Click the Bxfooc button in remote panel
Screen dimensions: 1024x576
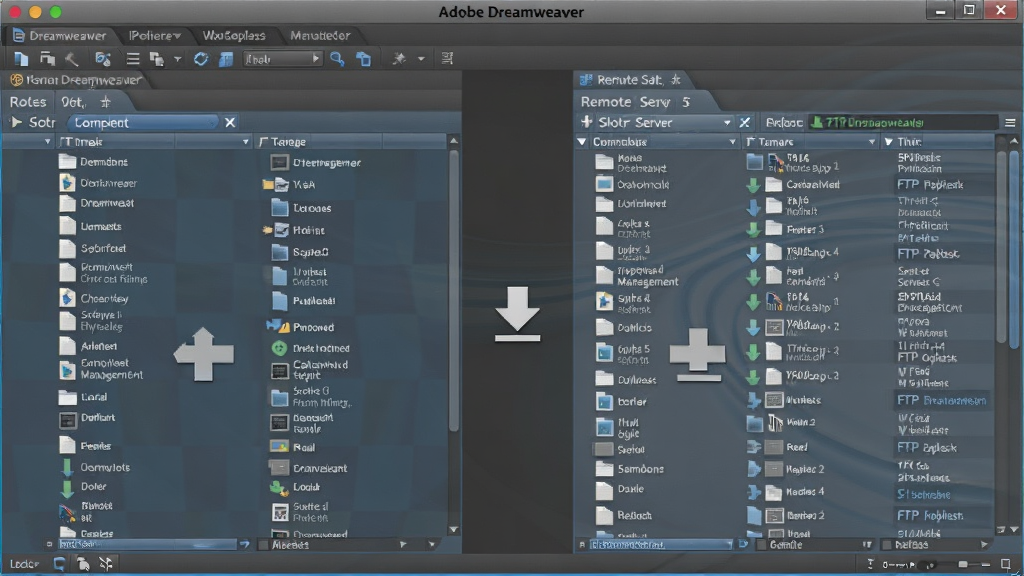784,123
